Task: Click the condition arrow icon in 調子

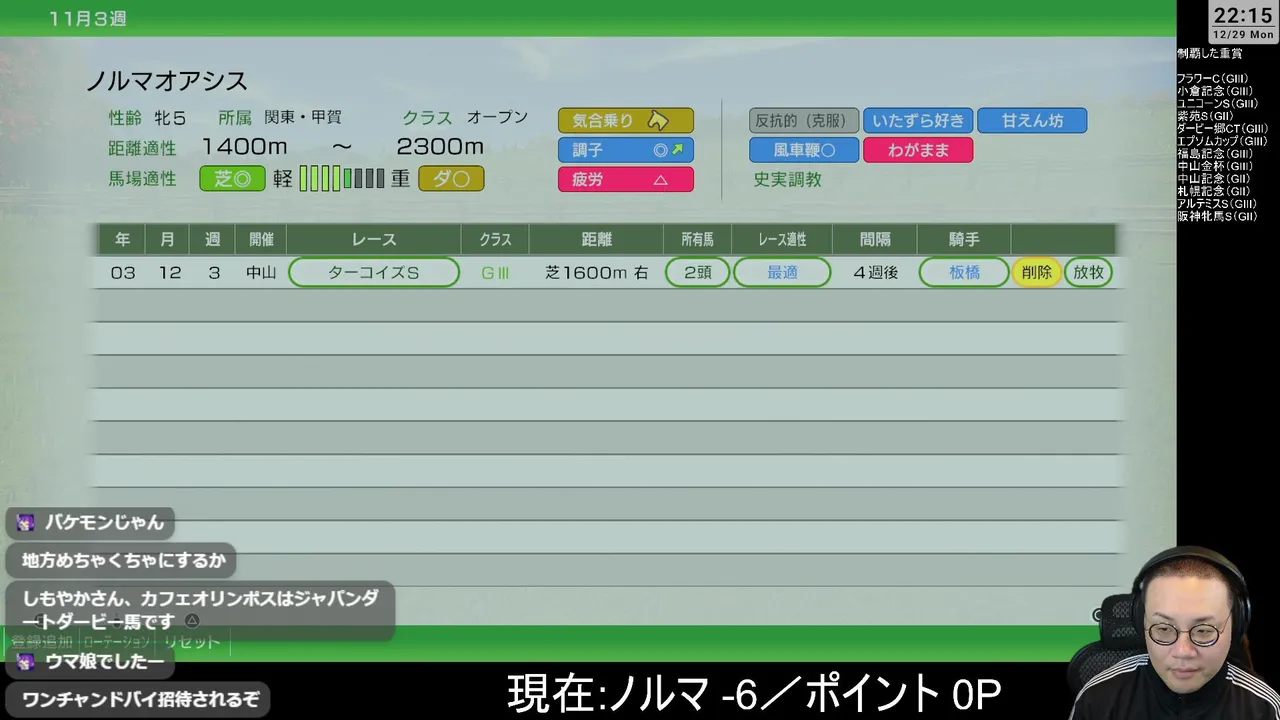Action: (677, 150)
